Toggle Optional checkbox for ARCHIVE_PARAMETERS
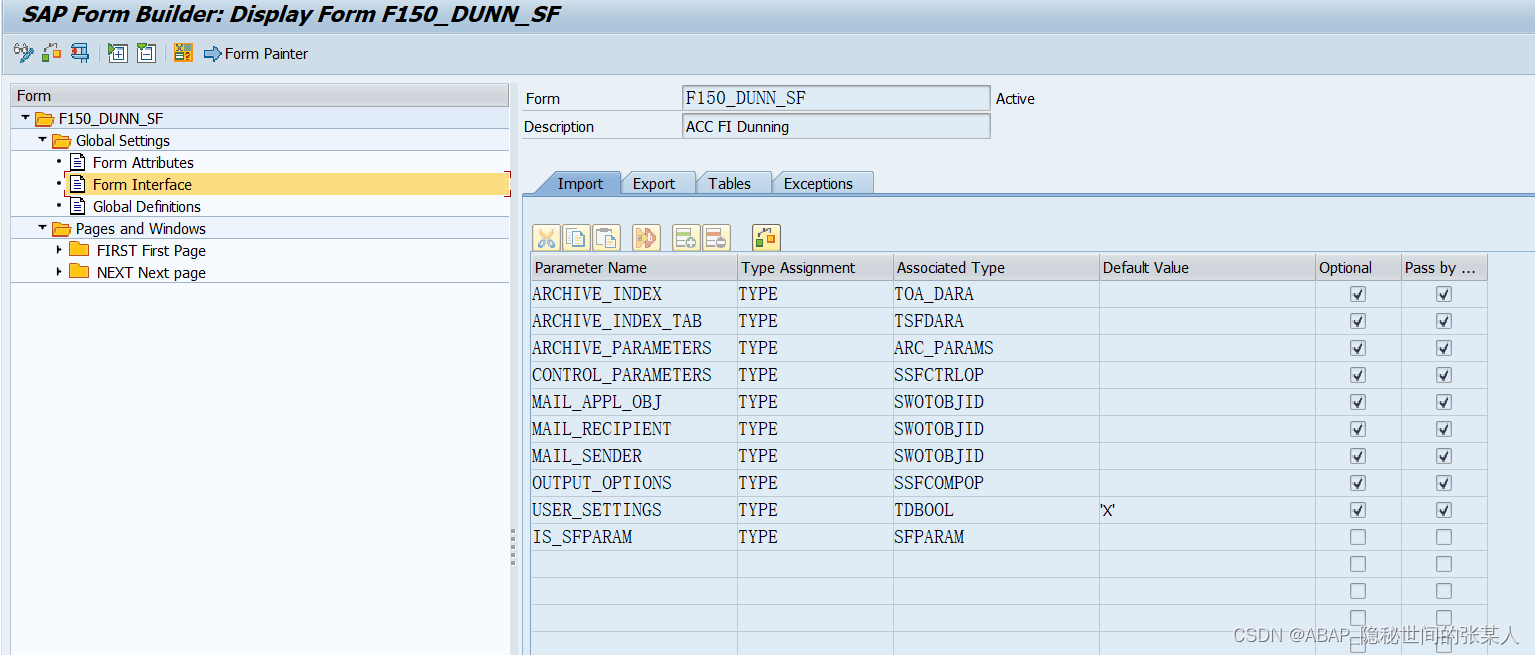This screenshot has height=655, width=1535. click(x=1357, y=348)
